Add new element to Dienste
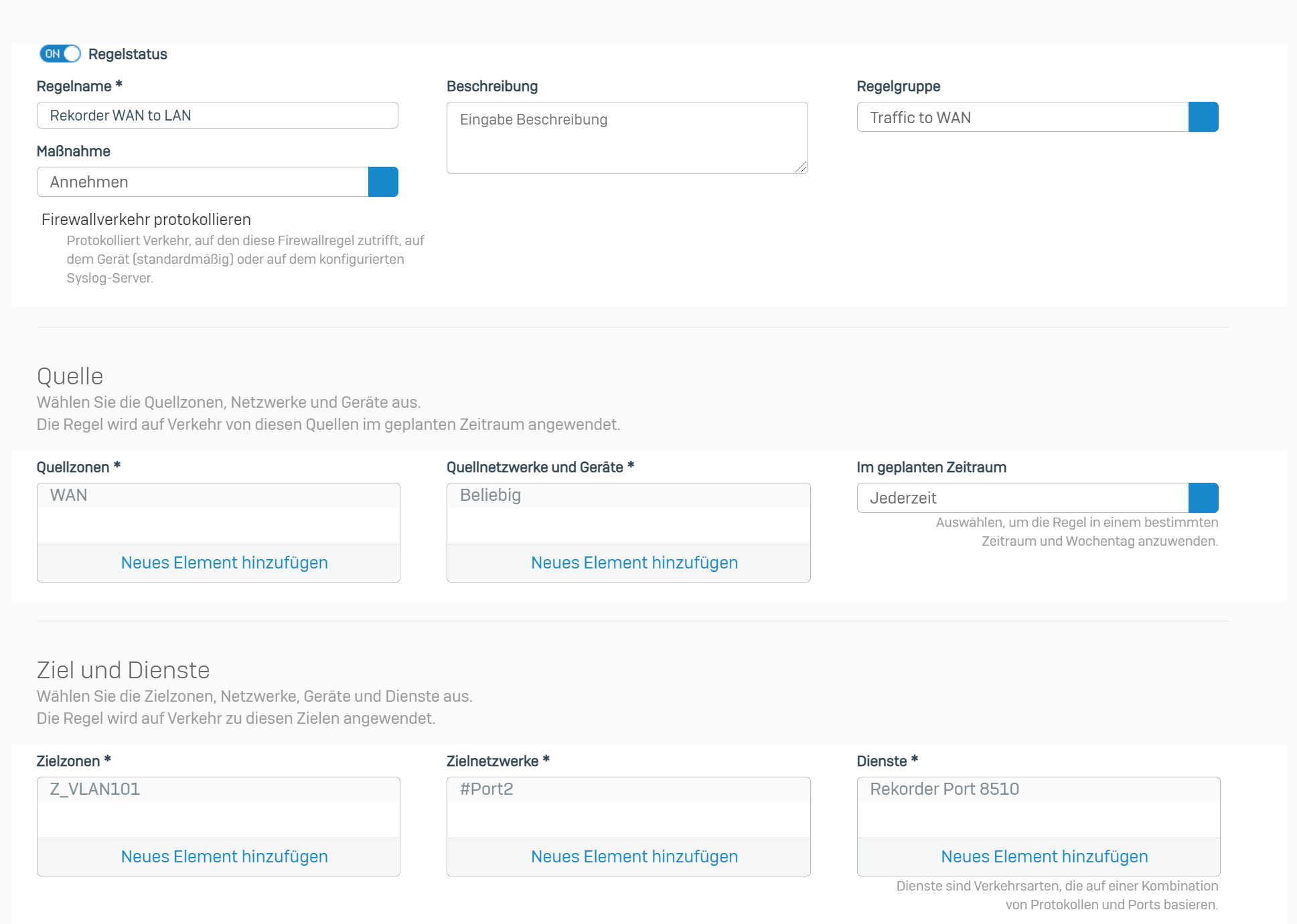 click(x=1039, y=856)
